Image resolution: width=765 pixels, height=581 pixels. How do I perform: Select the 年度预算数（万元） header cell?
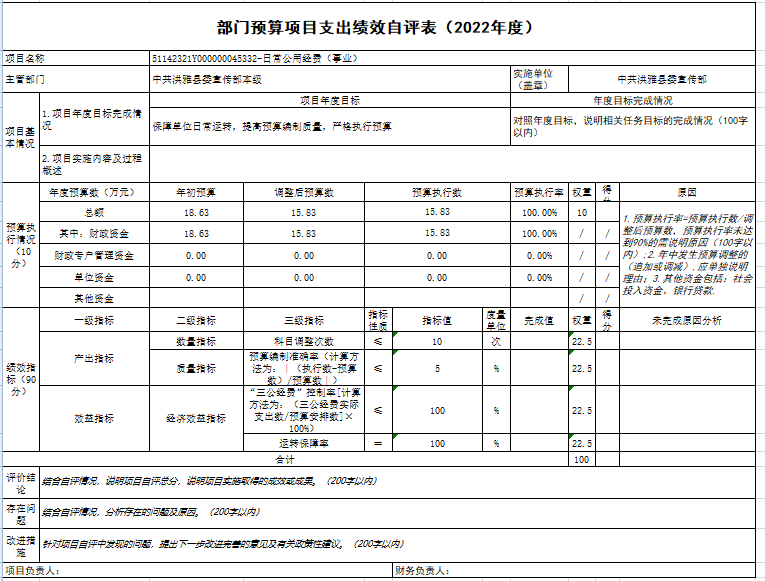click(x=94, y=192)
